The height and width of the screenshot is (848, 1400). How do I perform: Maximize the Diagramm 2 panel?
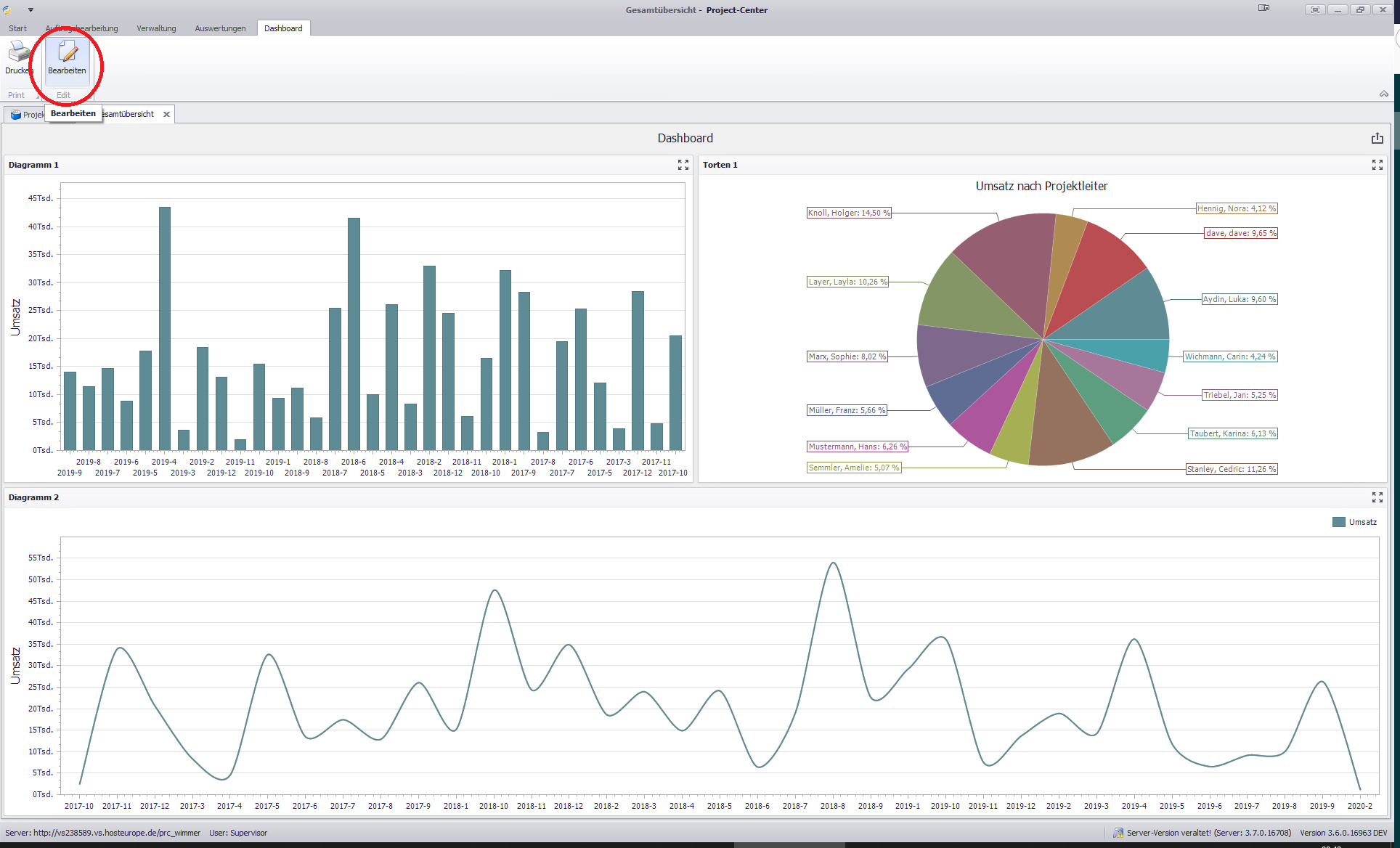pyautogui.click(x=1377, y=497)
